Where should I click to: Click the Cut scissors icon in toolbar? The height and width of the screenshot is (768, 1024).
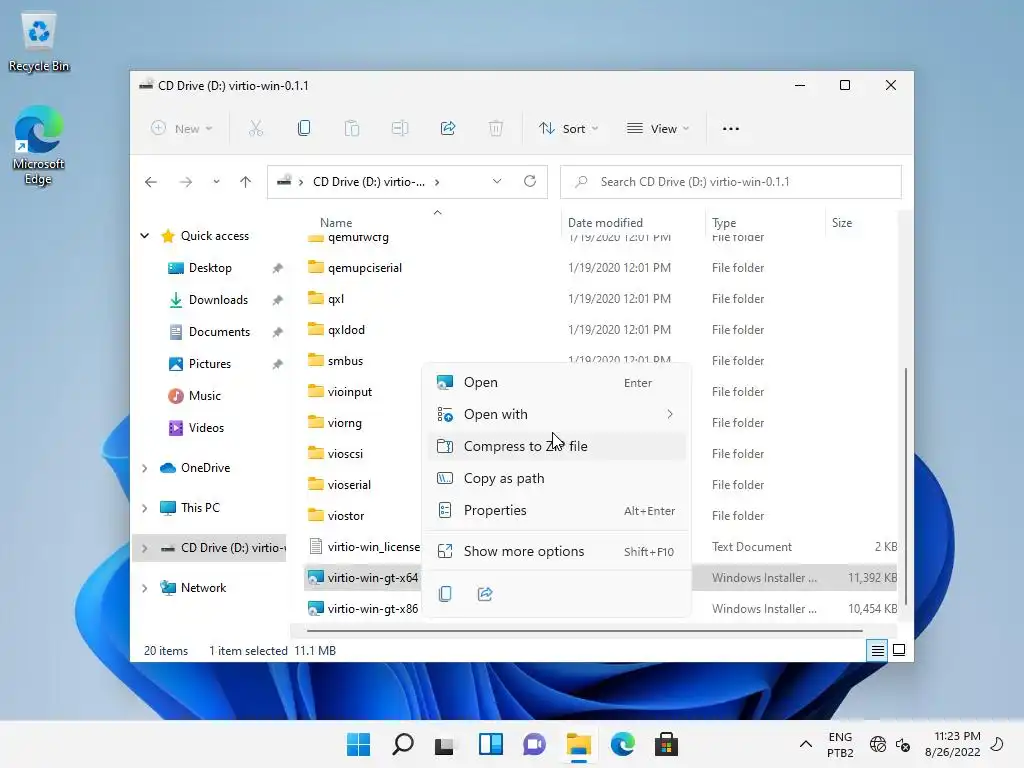point(255,129)
